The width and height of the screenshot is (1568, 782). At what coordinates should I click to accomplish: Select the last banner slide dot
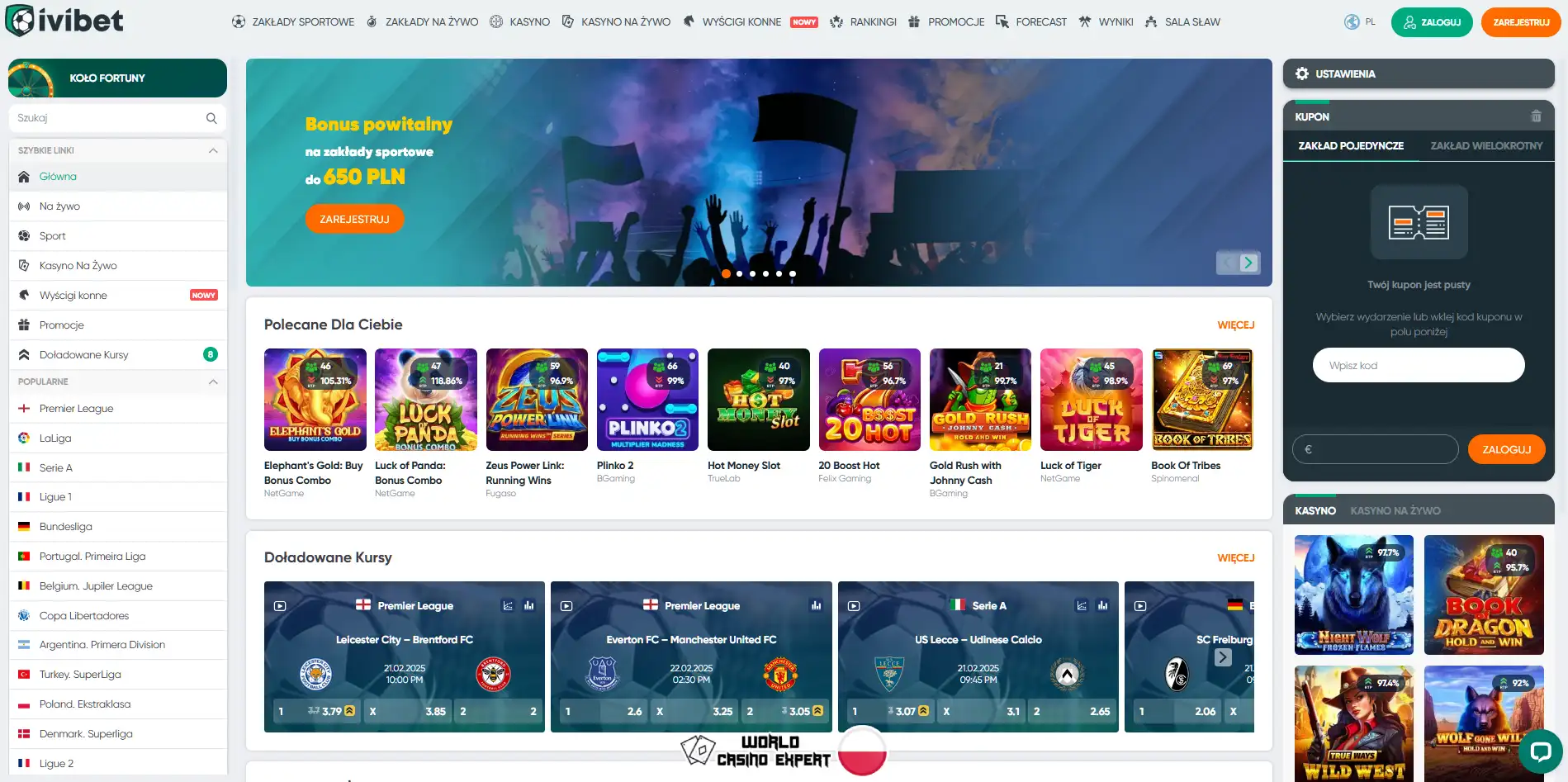[793, 273]
